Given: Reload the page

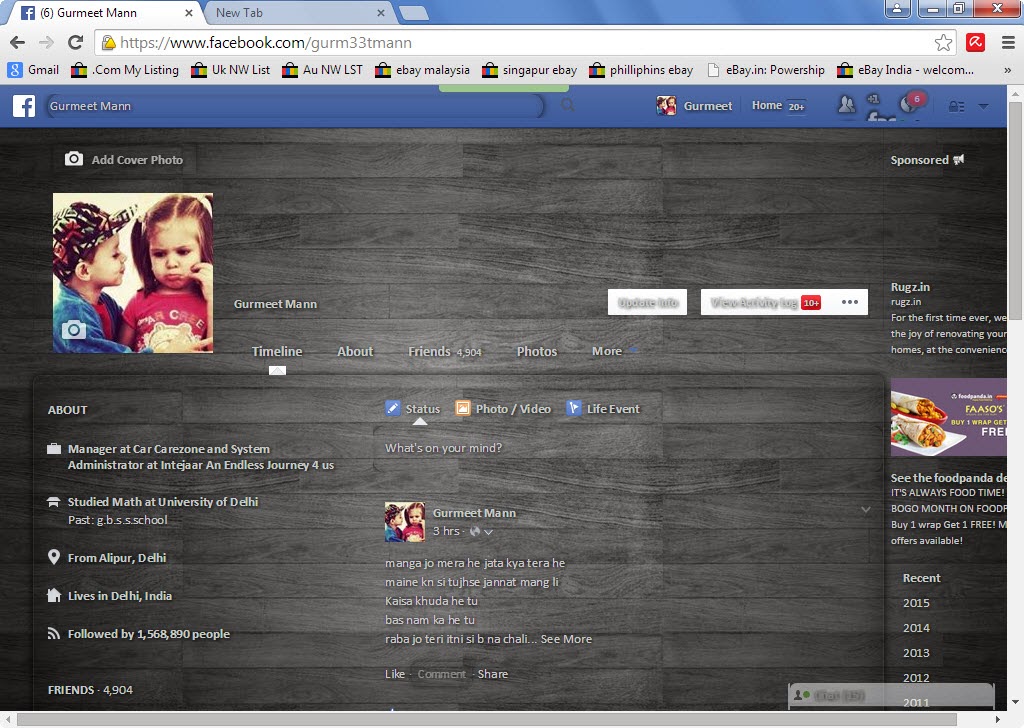Looking at the screenshot, I should (76, 43).
